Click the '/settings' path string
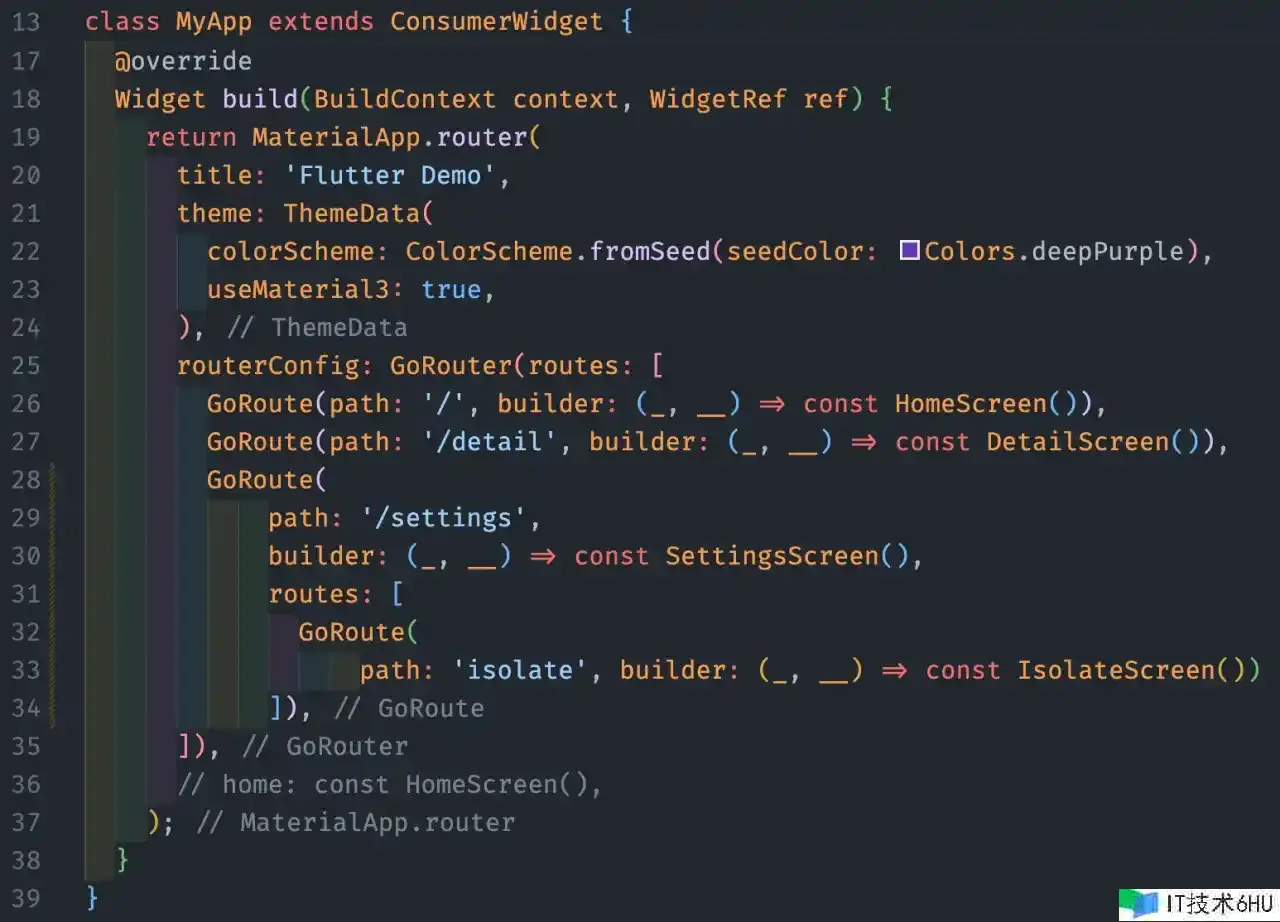 pos(436,518)
